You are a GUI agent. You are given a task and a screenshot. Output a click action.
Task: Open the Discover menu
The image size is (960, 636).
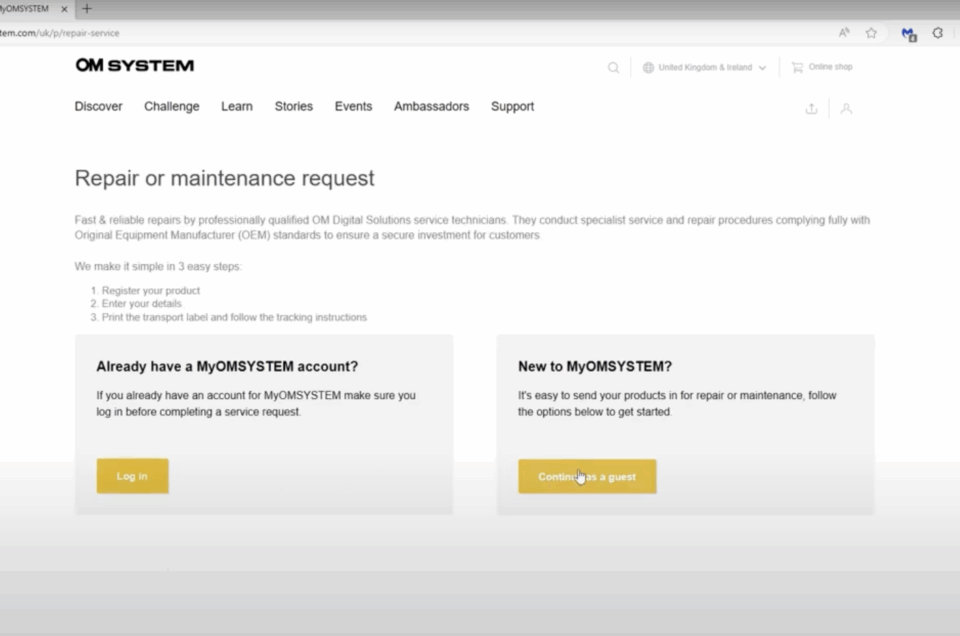coord(99,107)
